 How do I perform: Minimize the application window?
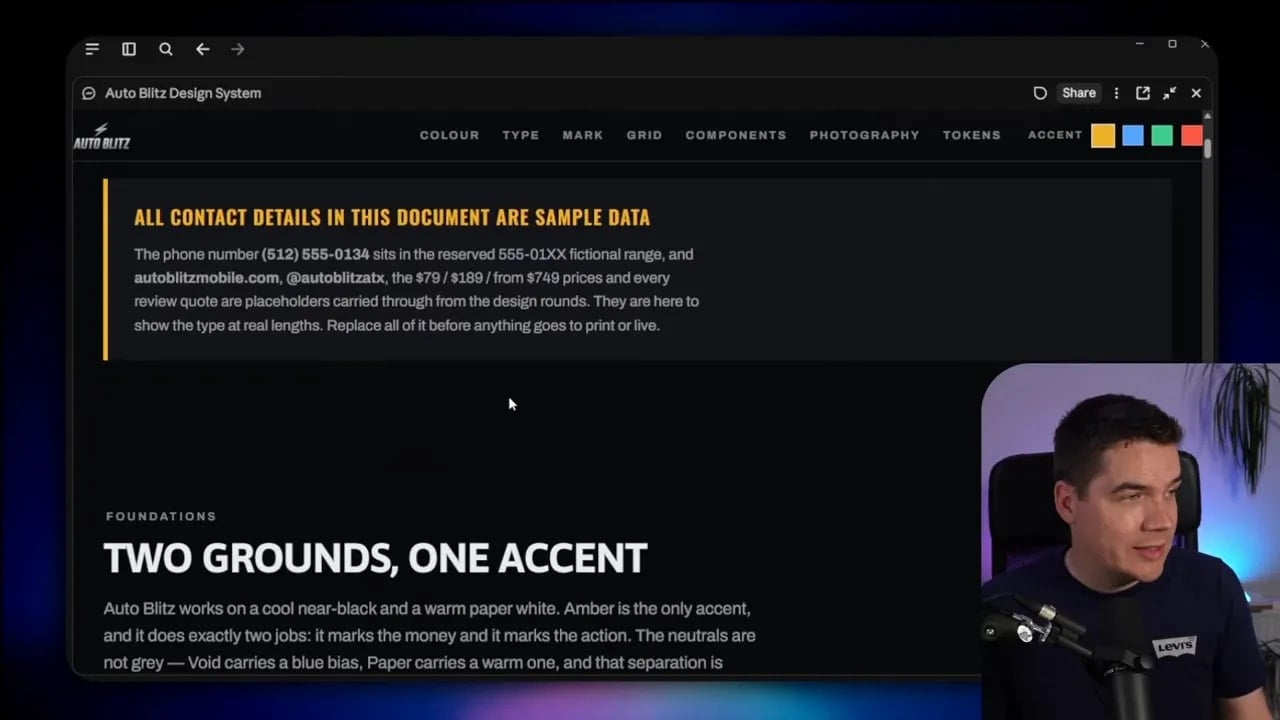tap(1140, 44)
